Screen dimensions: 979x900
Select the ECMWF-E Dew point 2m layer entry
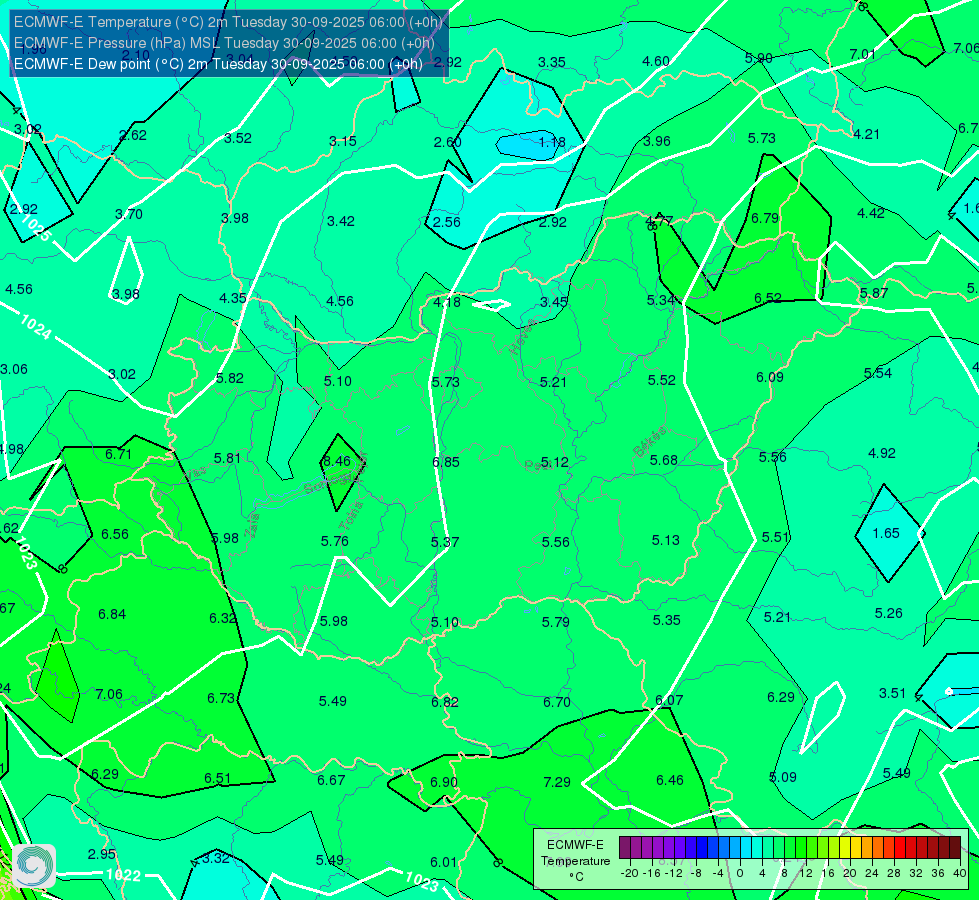[218, 64]
